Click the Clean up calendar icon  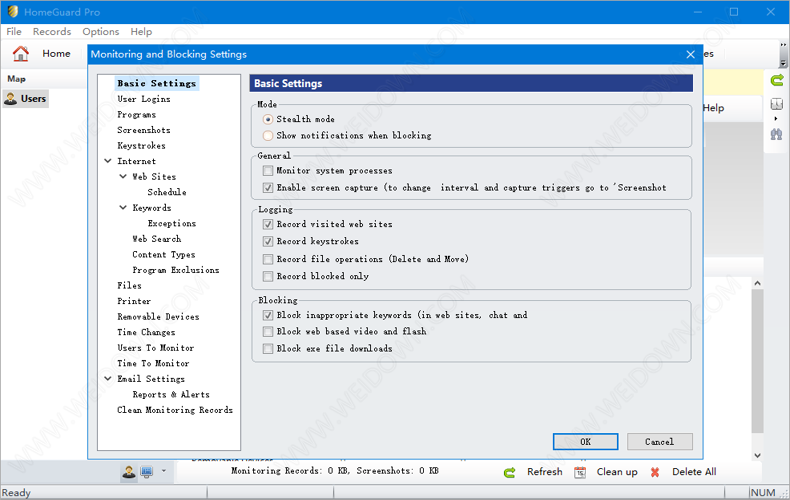tap(580, 472)
